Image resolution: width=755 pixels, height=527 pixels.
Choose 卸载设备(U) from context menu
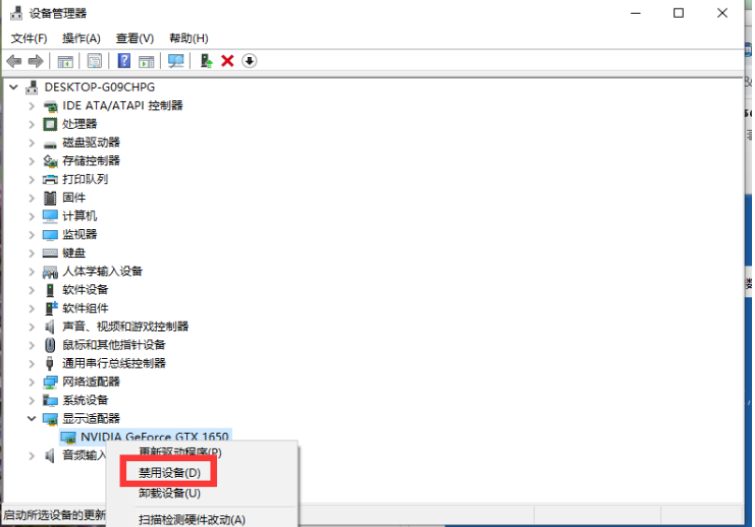tap(169, 493)
